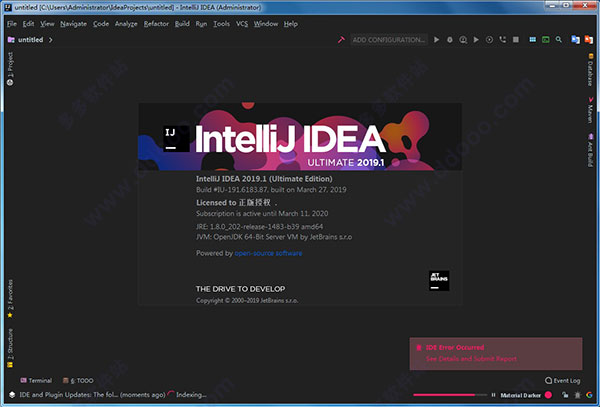Open the Database tool window tab
The height and width of the screenshot is (407, 600).
tap(590, 70)
